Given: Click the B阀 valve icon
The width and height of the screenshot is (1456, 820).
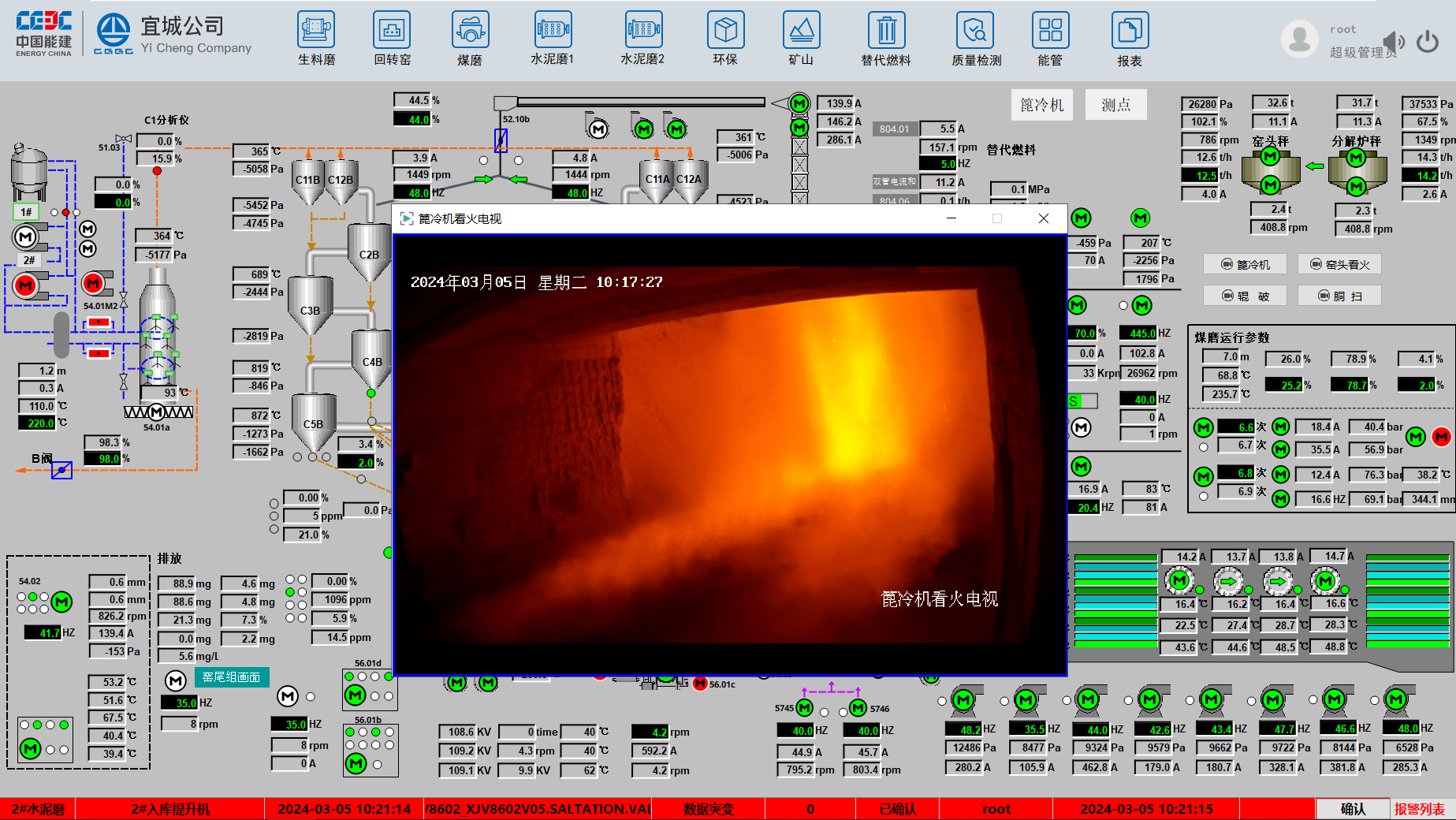Looking at the screenshot, I should pos(61,470).
